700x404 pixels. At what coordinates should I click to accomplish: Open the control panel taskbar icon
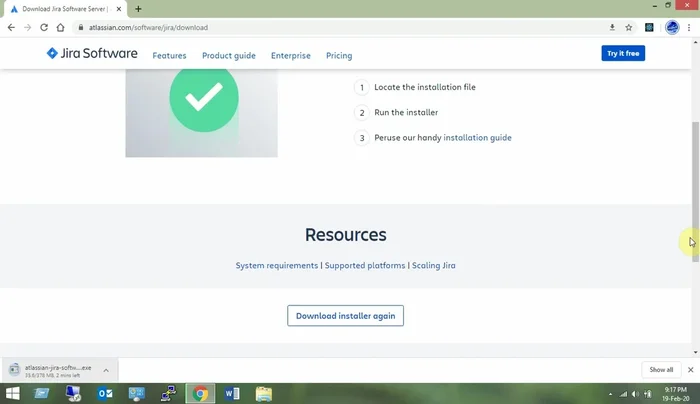pos(137,394)
